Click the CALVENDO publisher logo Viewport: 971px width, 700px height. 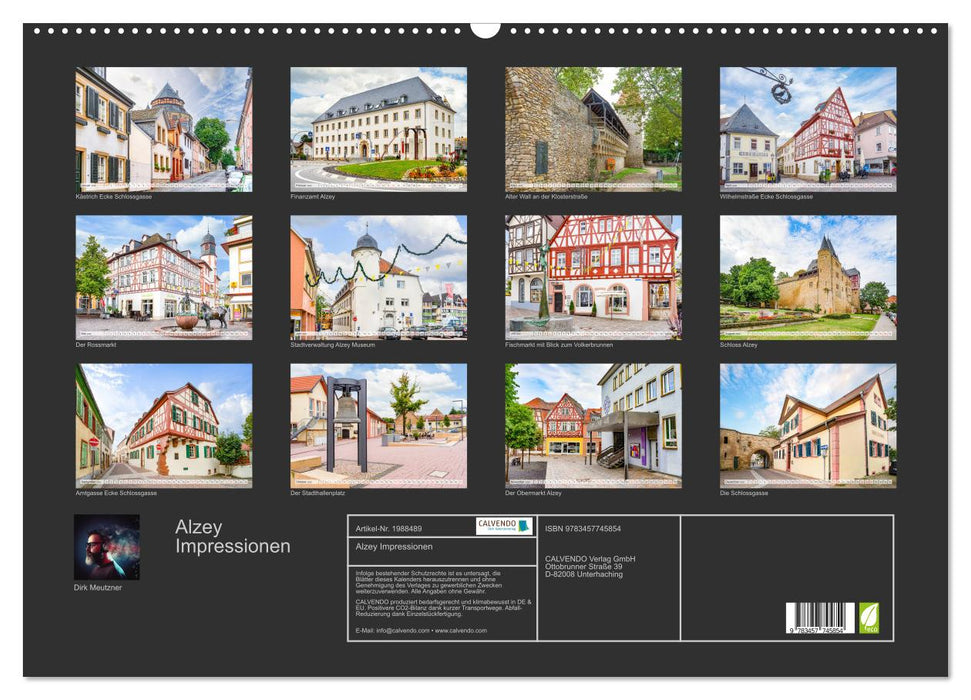[503, 527]
